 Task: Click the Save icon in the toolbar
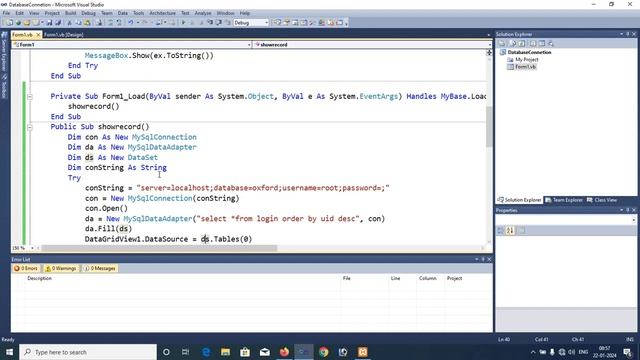tap(49, 23)
